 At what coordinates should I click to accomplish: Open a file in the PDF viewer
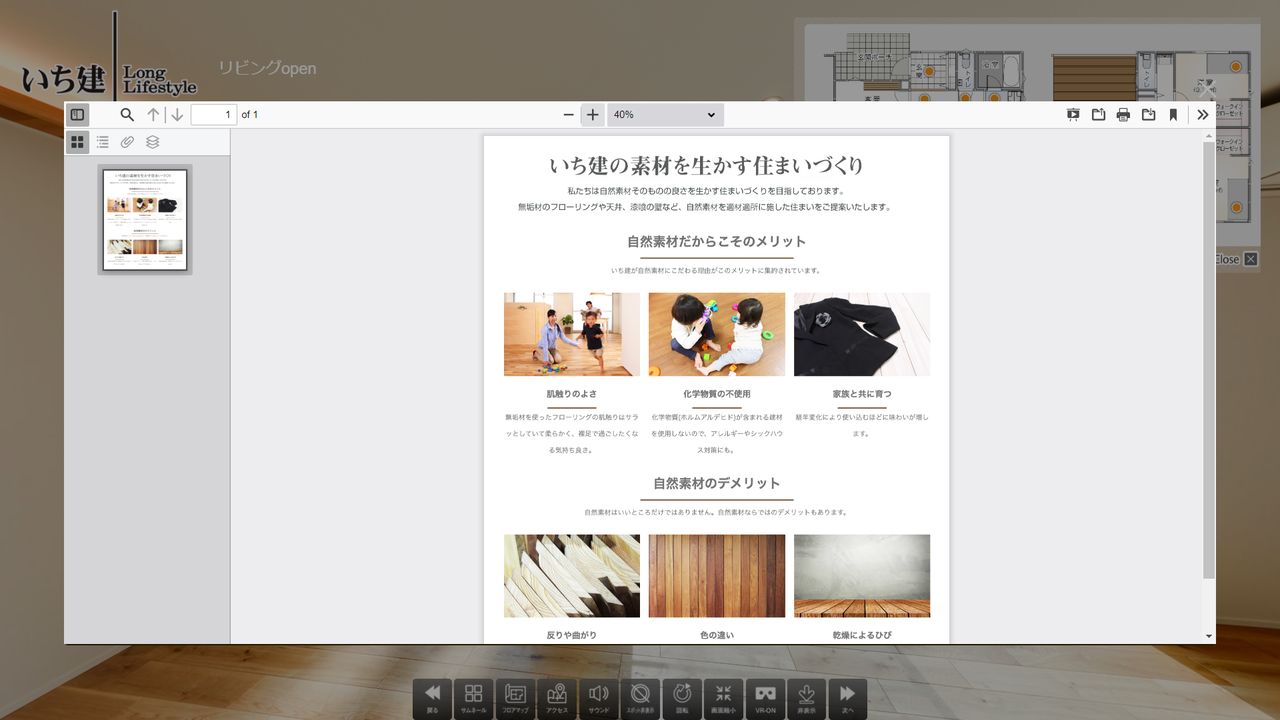pyautogui.click(x=1098, y=115)
